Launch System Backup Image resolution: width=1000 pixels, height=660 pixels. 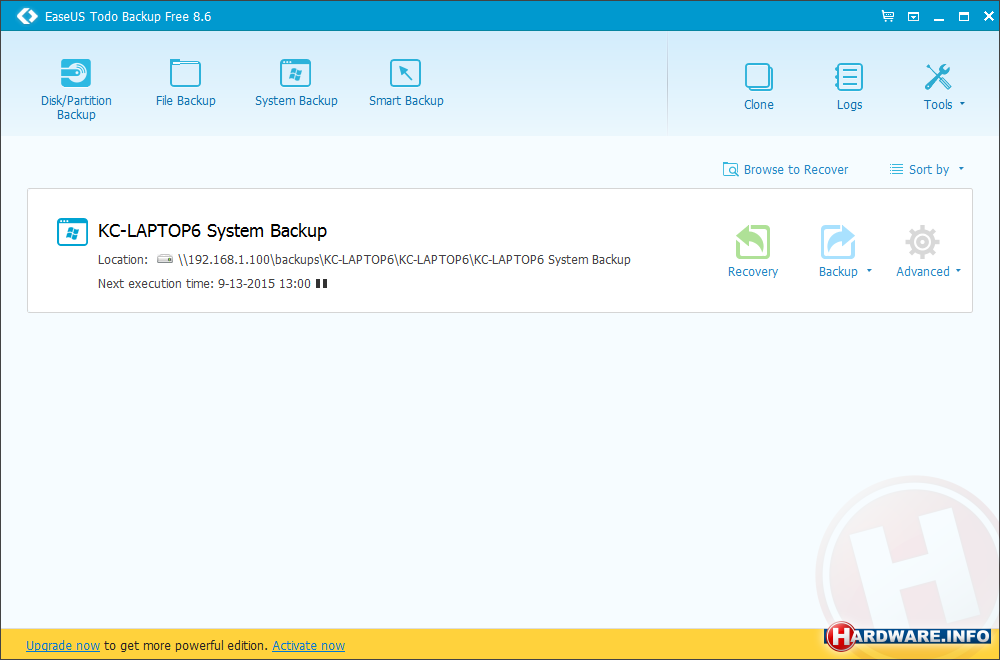(296, 83)
